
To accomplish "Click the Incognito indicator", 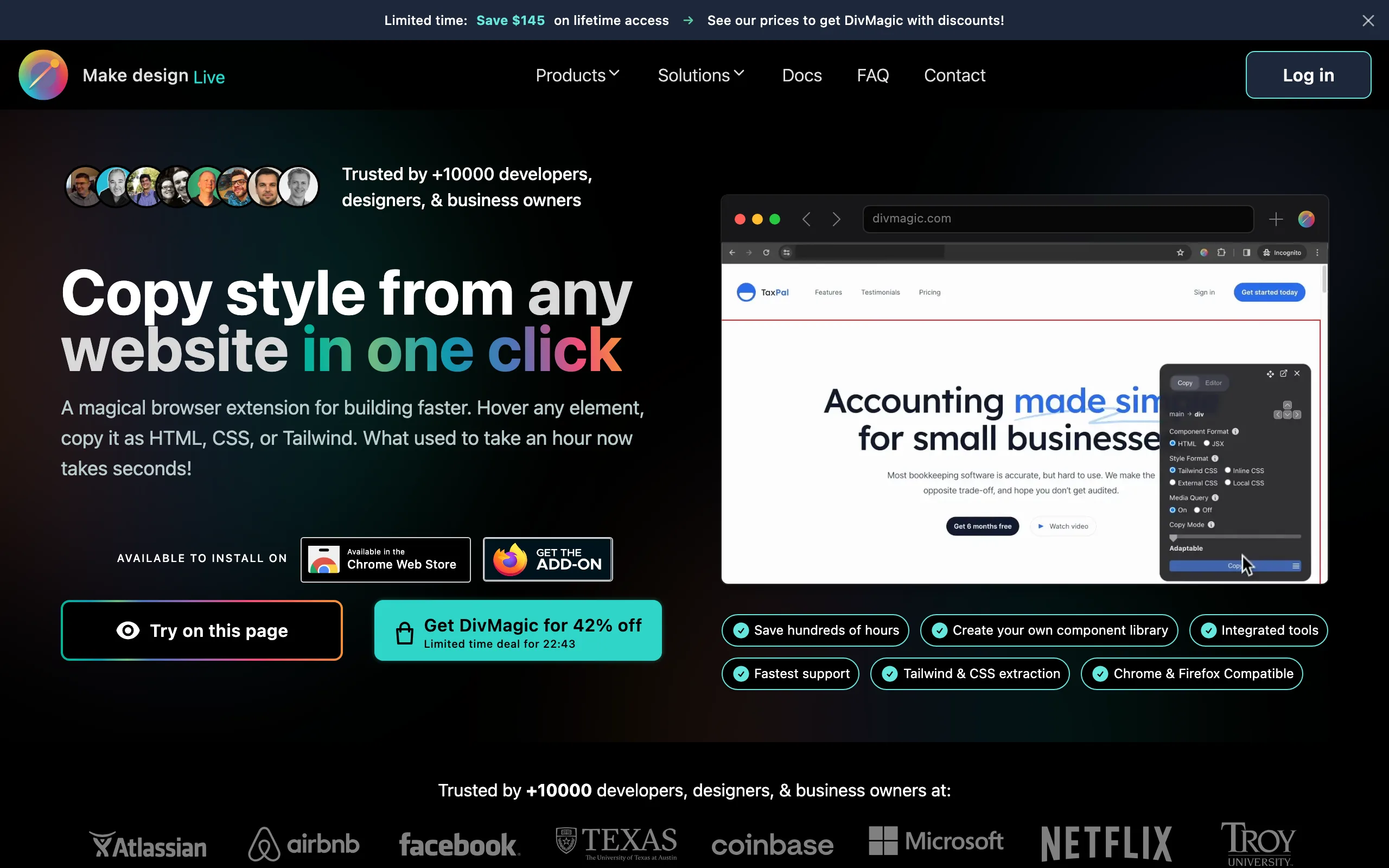I will (1282, 253).
